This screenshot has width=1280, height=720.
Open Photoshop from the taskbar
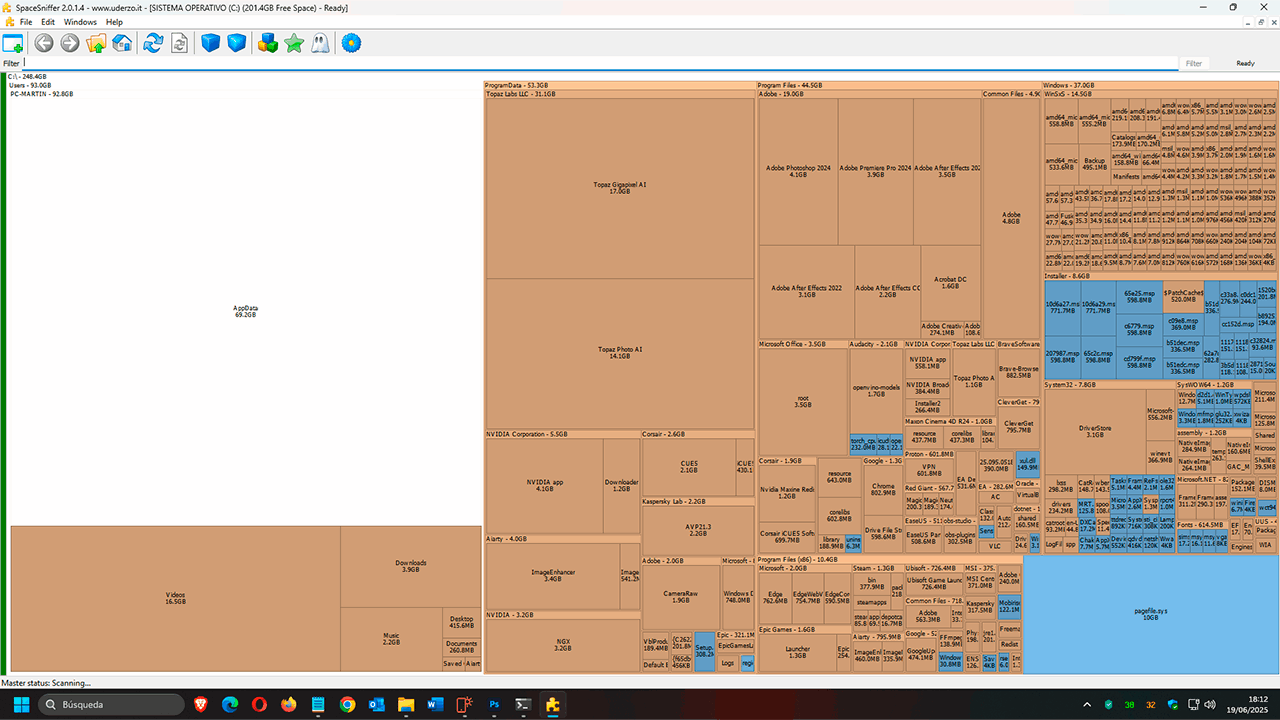[x=494, y=704]
